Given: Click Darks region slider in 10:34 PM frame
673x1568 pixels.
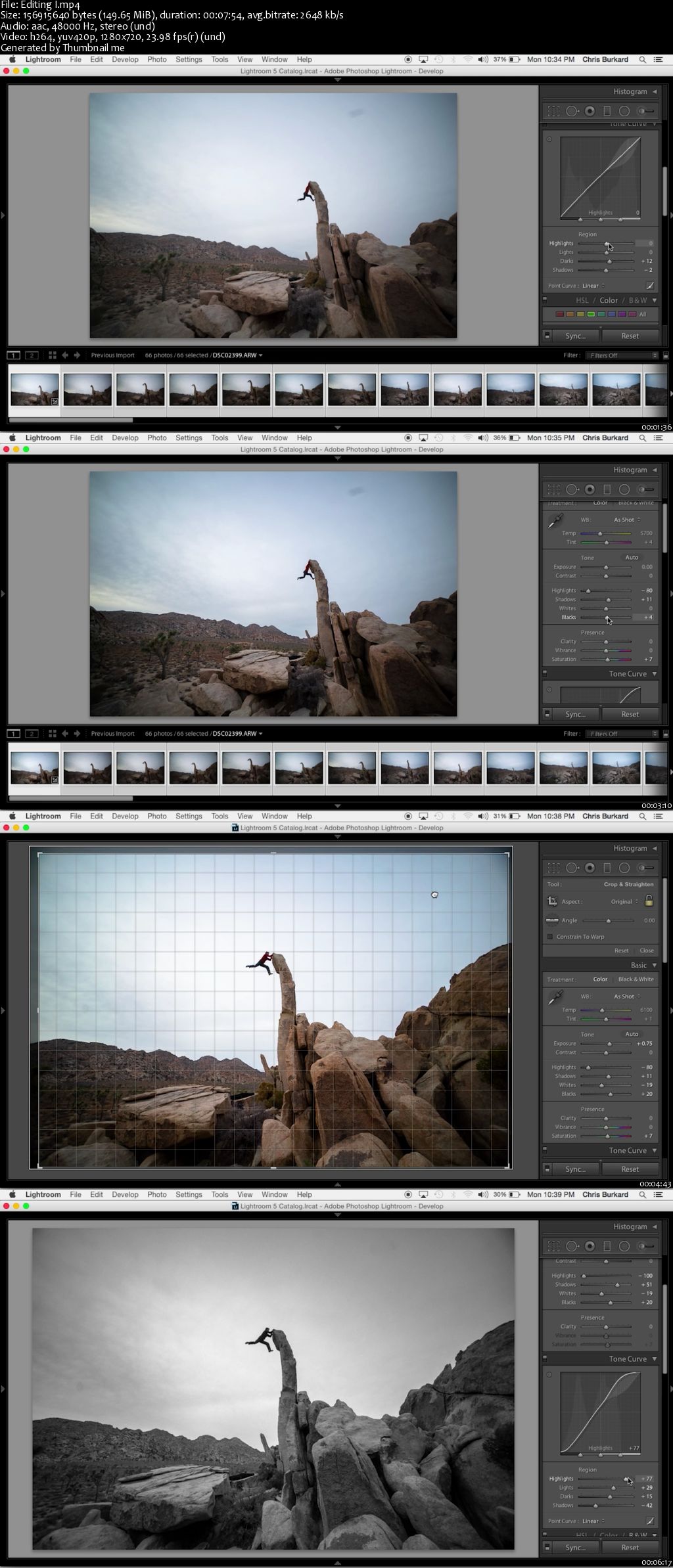Looking at the screenshot, I should pos(606,261).
